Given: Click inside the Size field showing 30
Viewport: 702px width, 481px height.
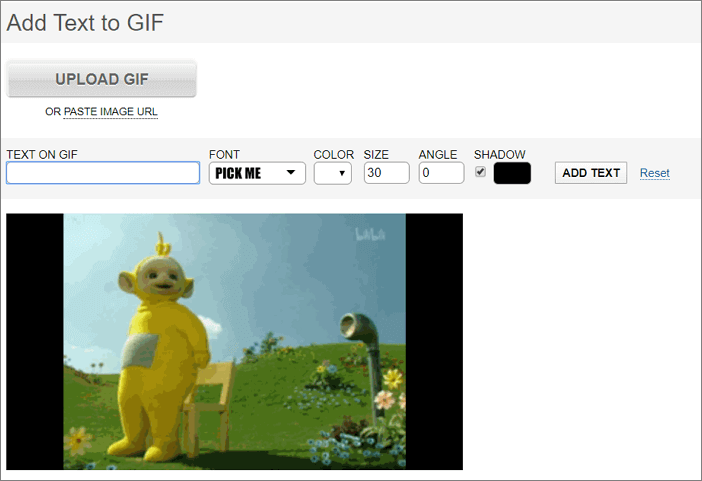Looking at the screenshot, I should (x=386, y=173).
